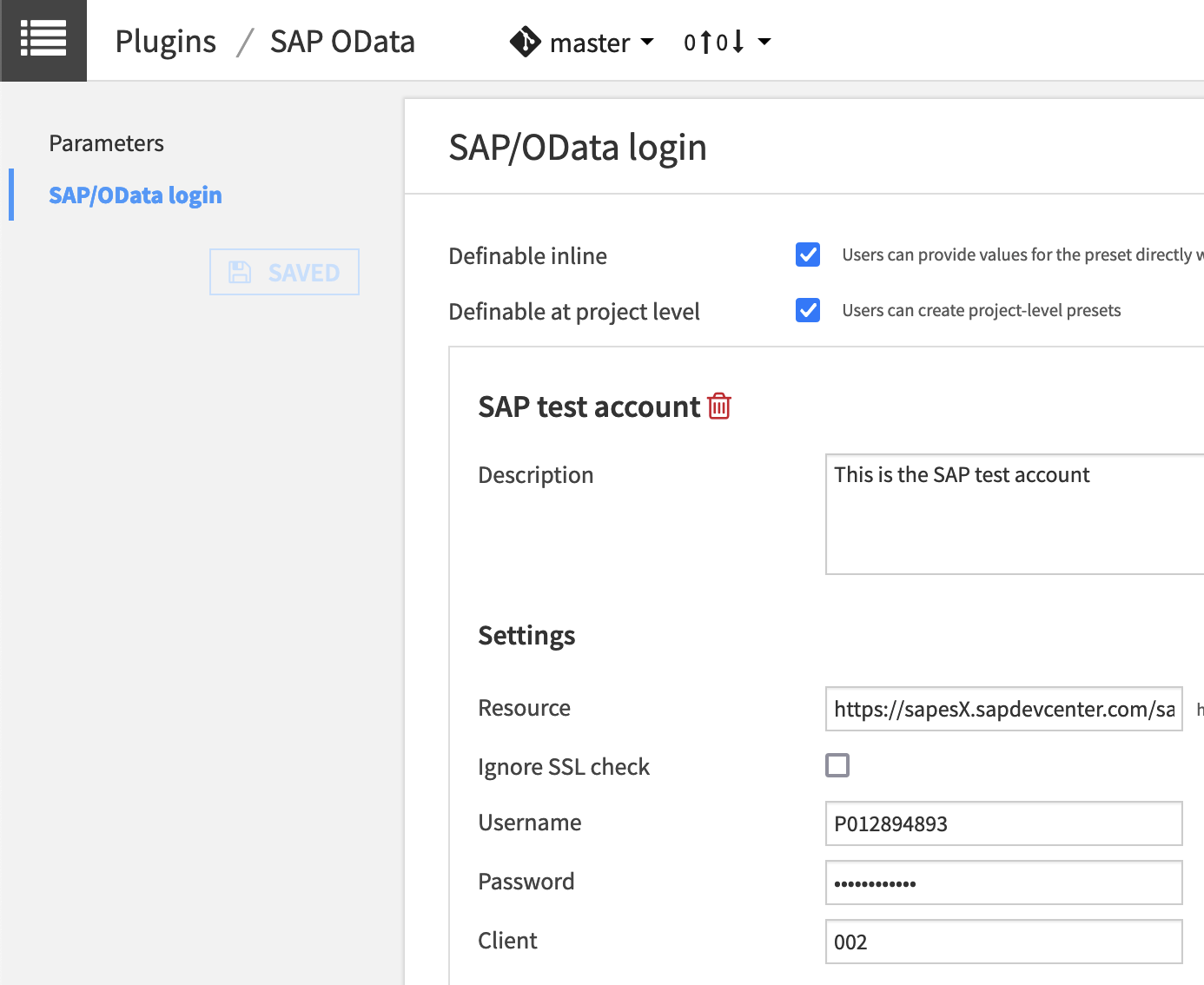The height and width of the screenshot is (985, 1204).
Task: Click the Definable inline label
Action: coord(527,256)
